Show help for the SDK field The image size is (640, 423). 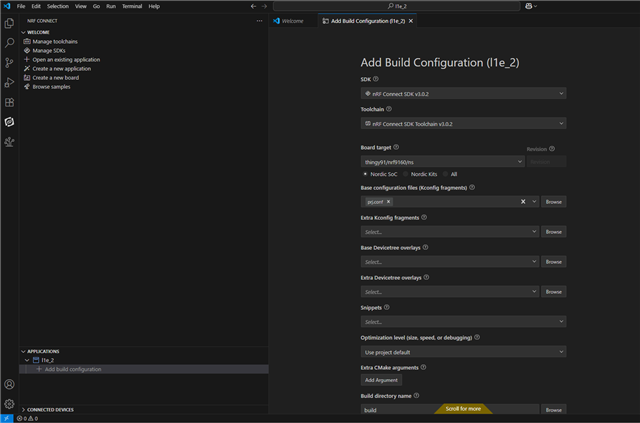pyautogui.click(x=376, y=79)
